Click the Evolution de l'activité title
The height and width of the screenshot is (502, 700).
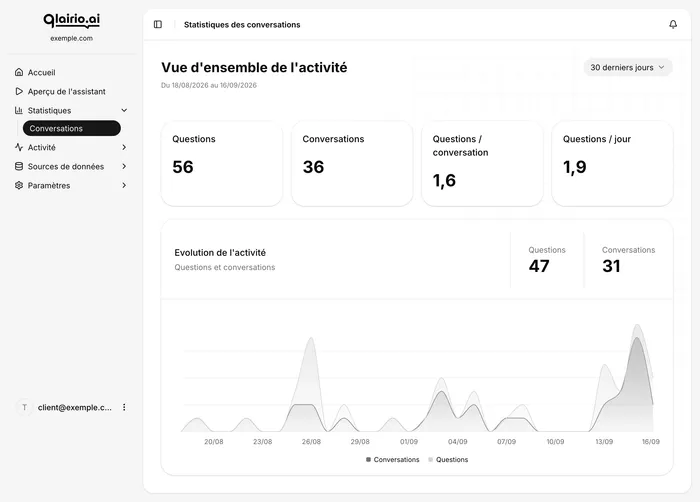(220, 253)
